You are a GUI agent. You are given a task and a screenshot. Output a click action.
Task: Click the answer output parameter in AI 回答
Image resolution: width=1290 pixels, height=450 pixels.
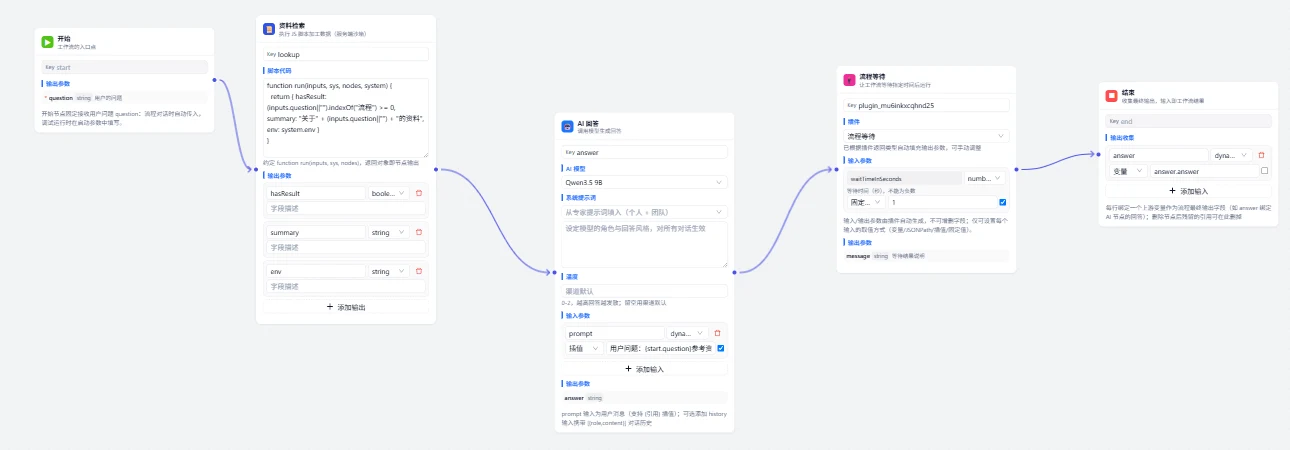[x=645, y=398]
